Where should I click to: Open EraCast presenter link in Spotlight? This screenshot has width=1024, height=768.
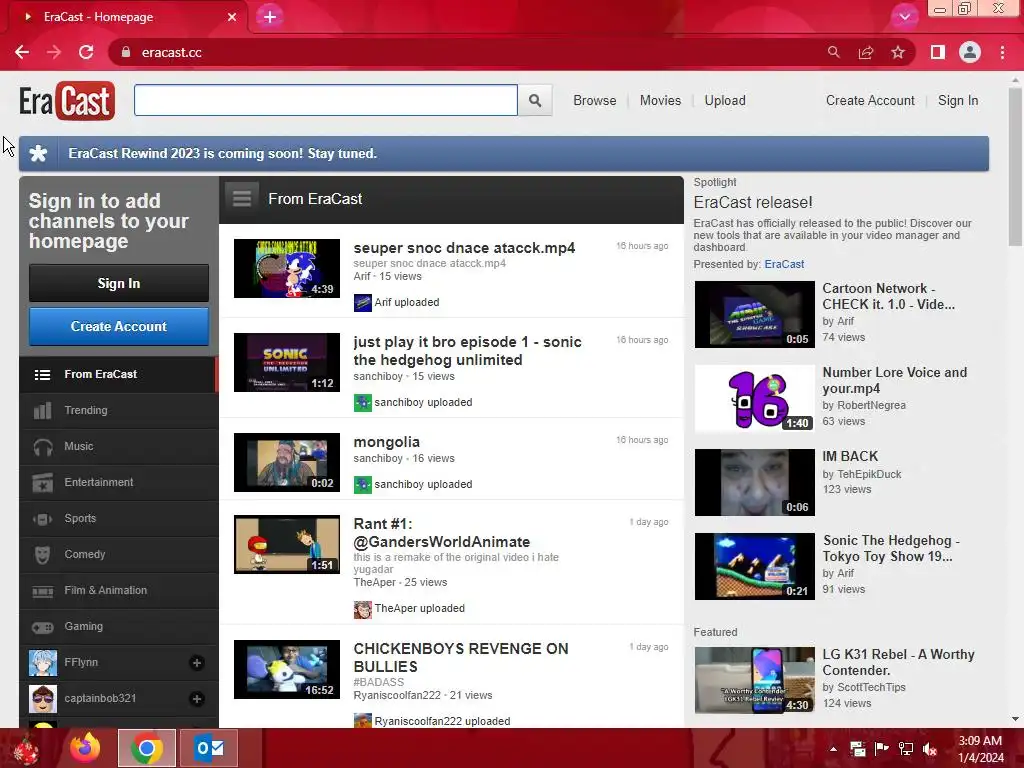[x=784, y=264]
